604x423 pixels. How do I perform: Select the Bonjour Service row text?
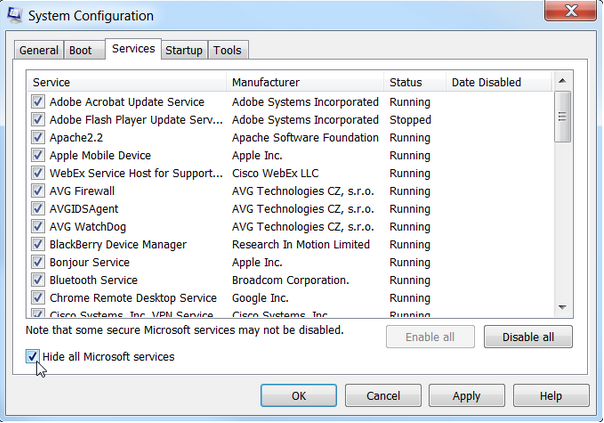tap(89, 262)
